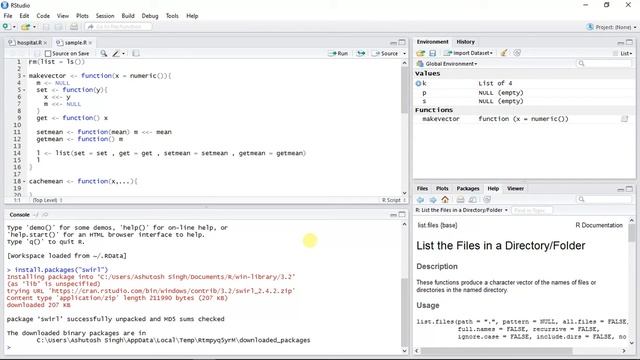
Task: Click the Help home icon
Action: coord(445,200)
